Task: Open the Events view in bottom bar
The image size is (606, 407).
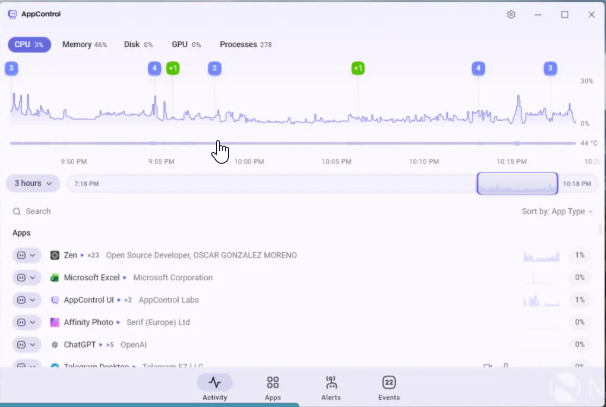Action: [x=389, y=387]
